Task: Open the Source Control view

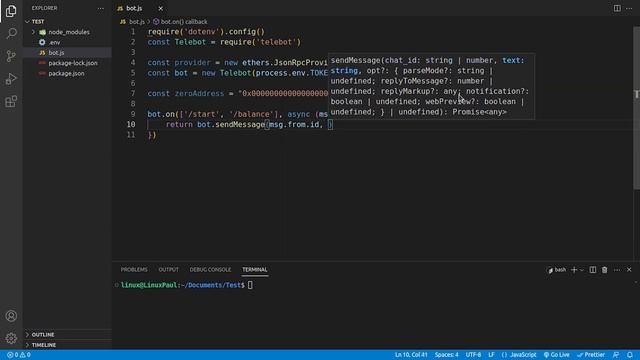Action: tap(11, 56)
